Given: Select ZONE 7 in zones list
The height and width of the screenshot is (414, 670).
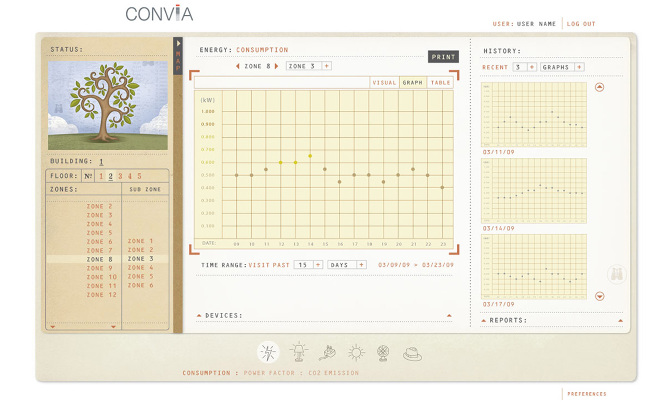Looking at the screenshot, I should click(99, 250).
